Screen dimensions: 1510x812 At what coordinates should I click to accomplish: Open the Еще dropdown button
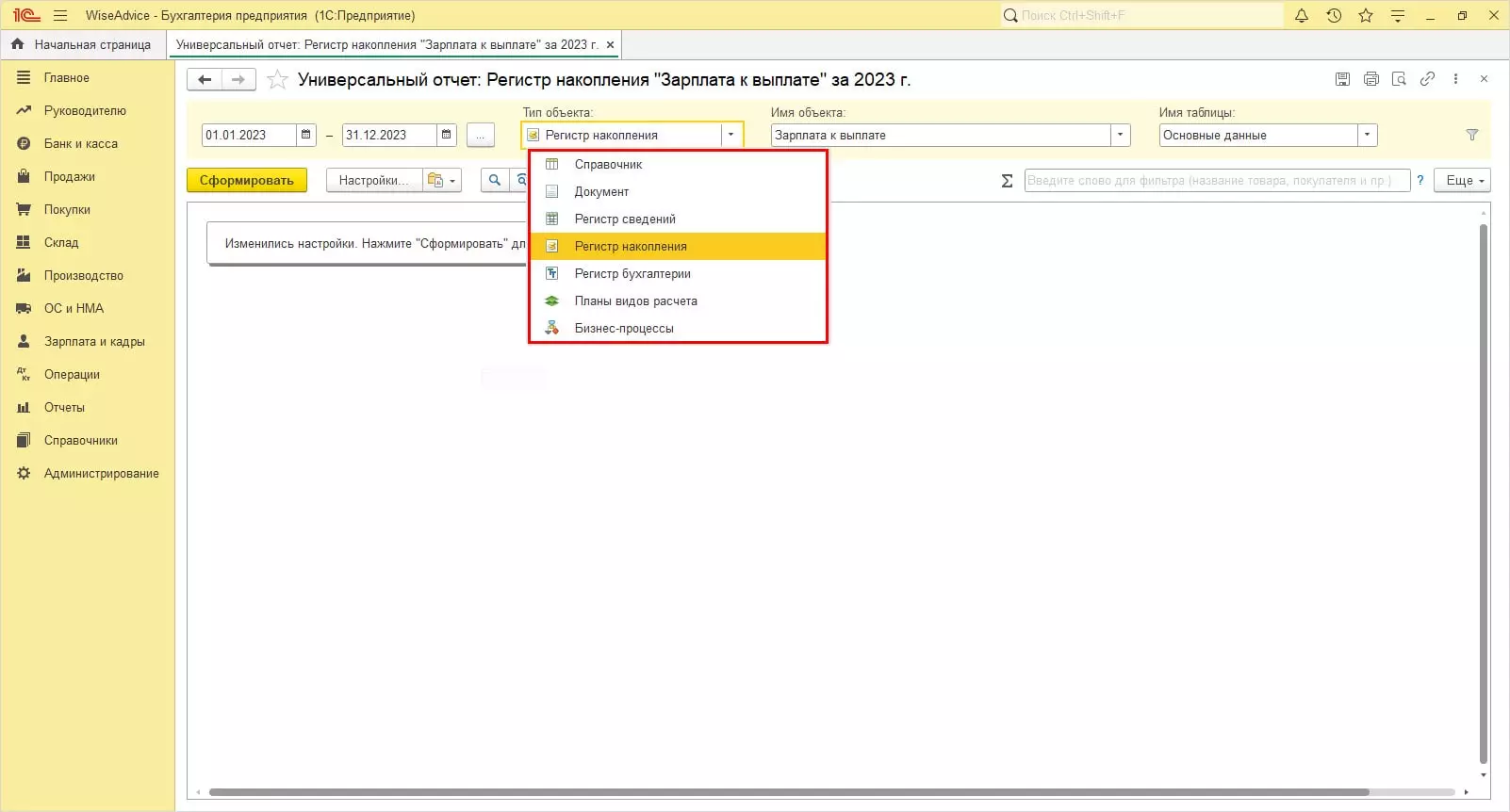(x=1462, y=180)
